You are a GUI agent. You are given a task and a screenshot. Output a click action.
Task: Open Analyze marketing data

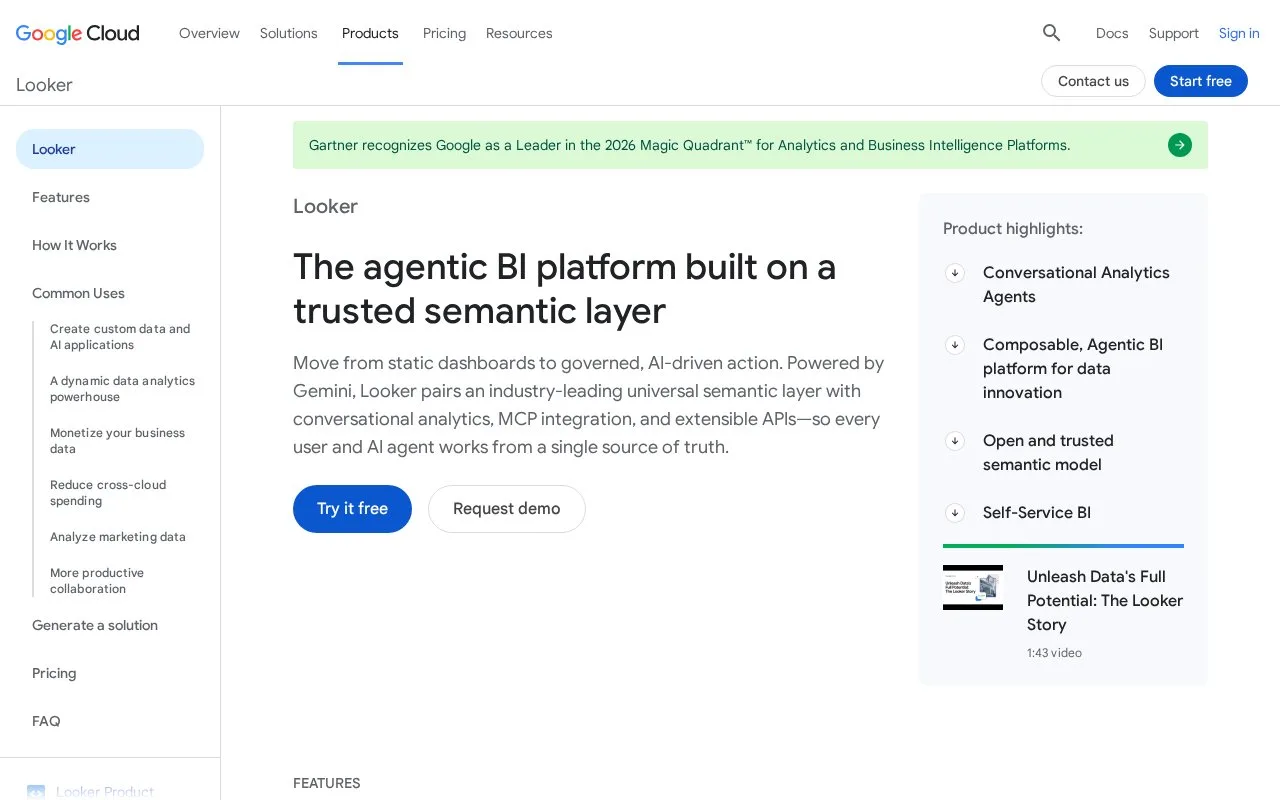click(x=118, y=537)
